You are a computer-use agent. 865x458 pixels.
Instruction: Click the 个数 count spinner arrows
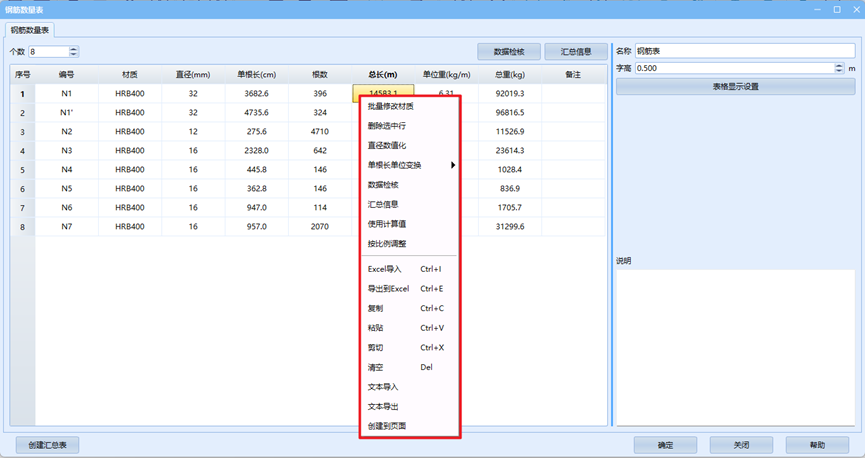pyautogui.click(x=74, y=52)
